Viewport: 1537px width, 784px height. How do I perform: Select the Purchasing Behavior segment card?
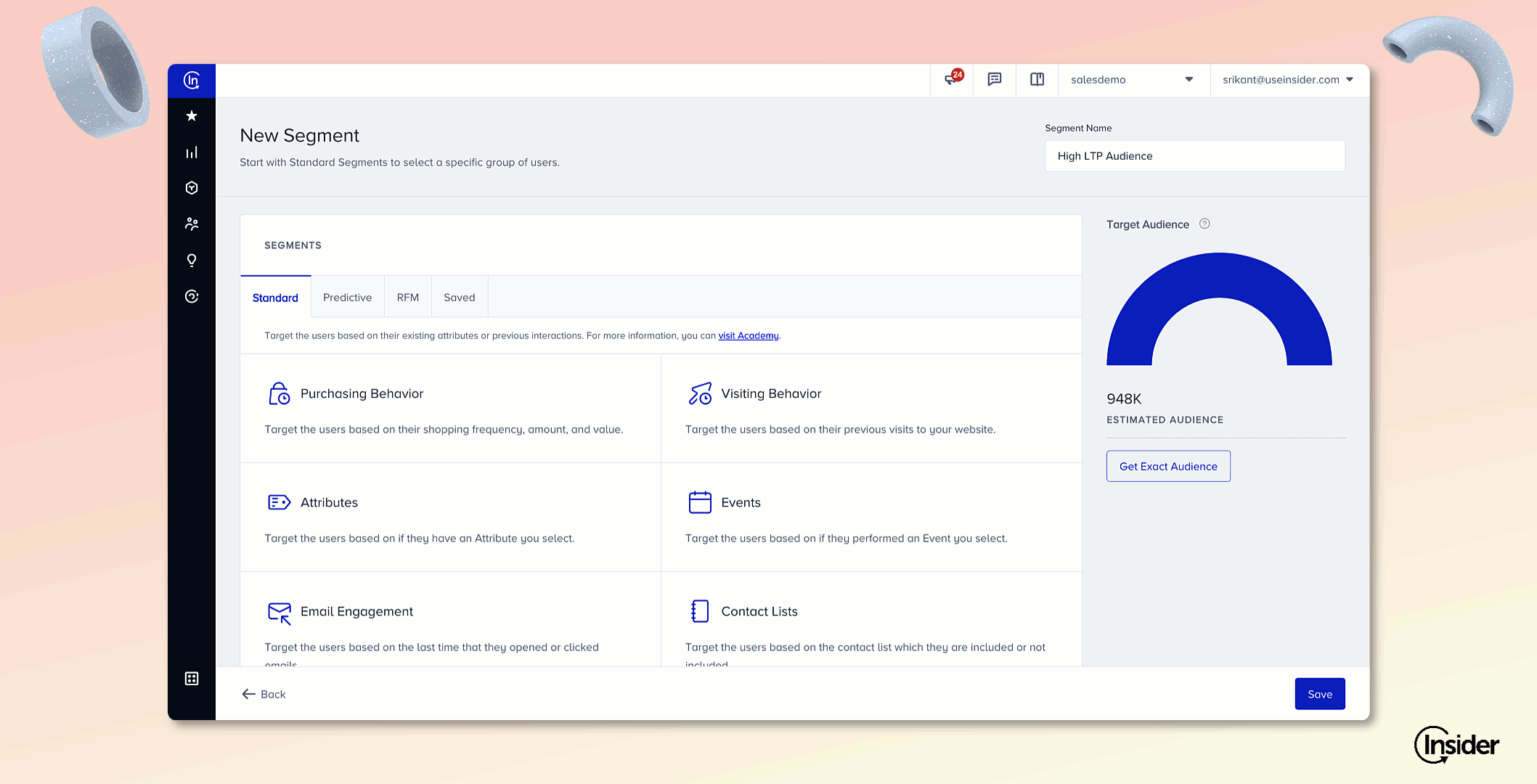[450, 409]
